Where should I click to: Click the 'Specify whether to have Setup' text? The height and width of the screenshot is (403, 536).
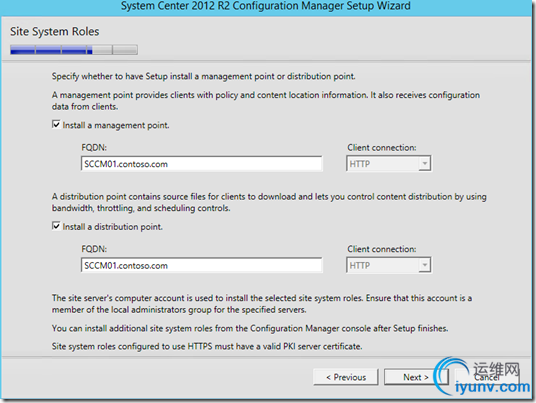tap(203, 76)
